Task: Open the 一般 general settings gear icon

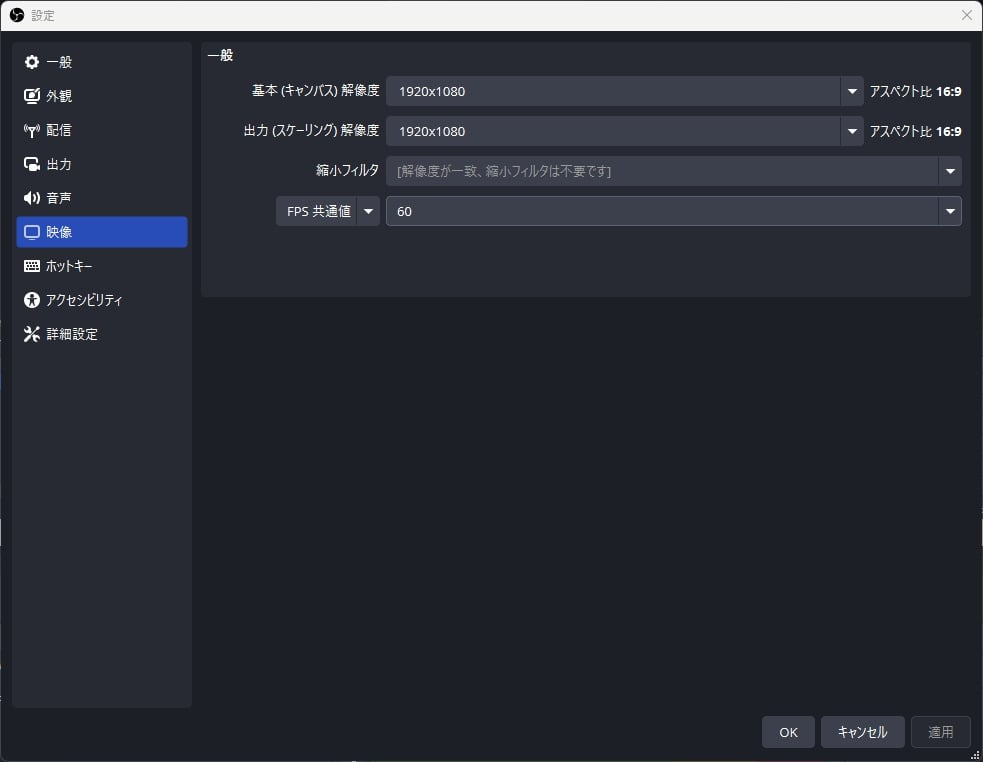Action: click(32, 61)
